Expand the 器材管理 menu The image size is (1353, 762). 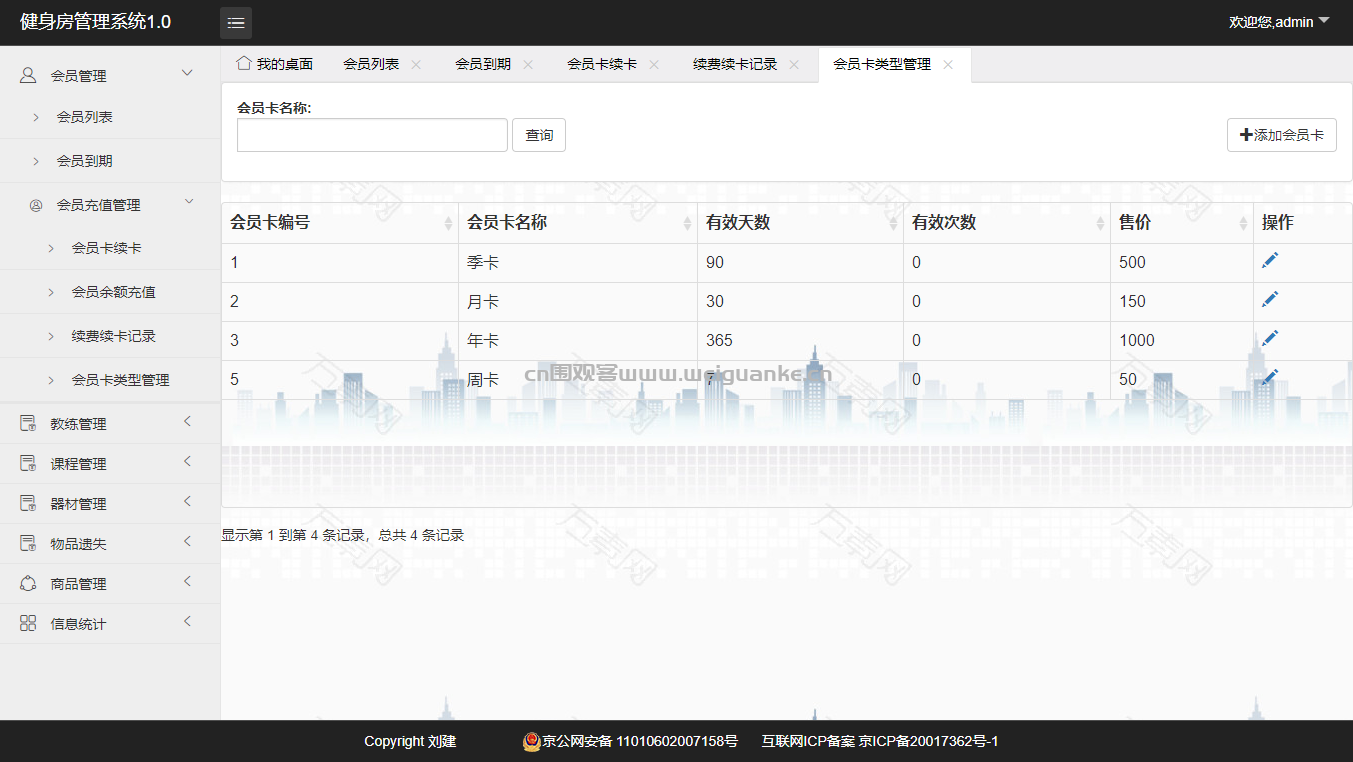coord(187,502)
